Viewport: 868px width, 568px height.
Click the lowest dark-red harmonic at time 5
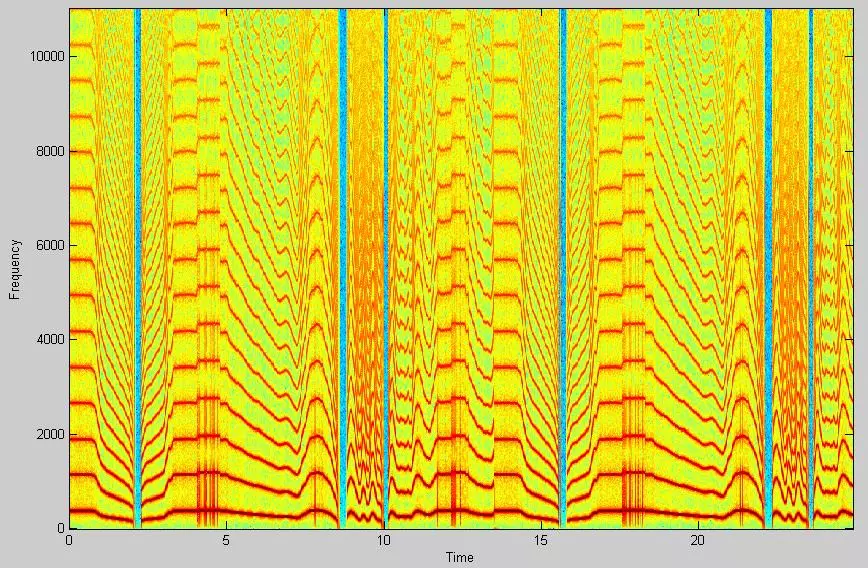[x=226, y=513]
